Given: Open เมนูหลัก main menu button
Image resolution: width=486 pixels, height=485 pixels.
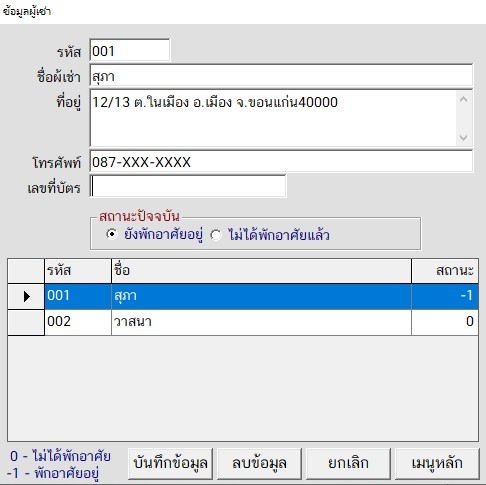Looking at the screenshot, I should tap(437, 463).
